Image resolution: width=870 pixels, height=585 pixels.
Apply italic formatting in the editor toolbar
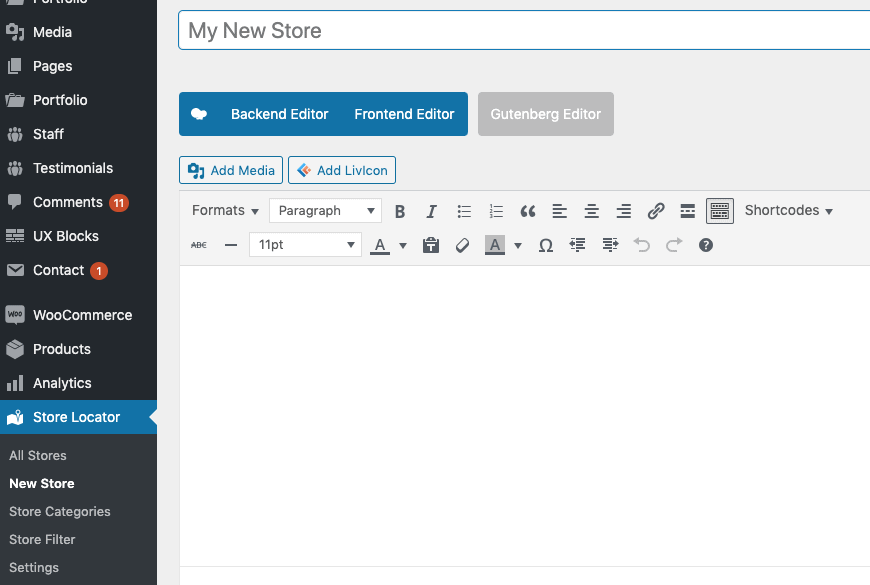pos(431,211)
